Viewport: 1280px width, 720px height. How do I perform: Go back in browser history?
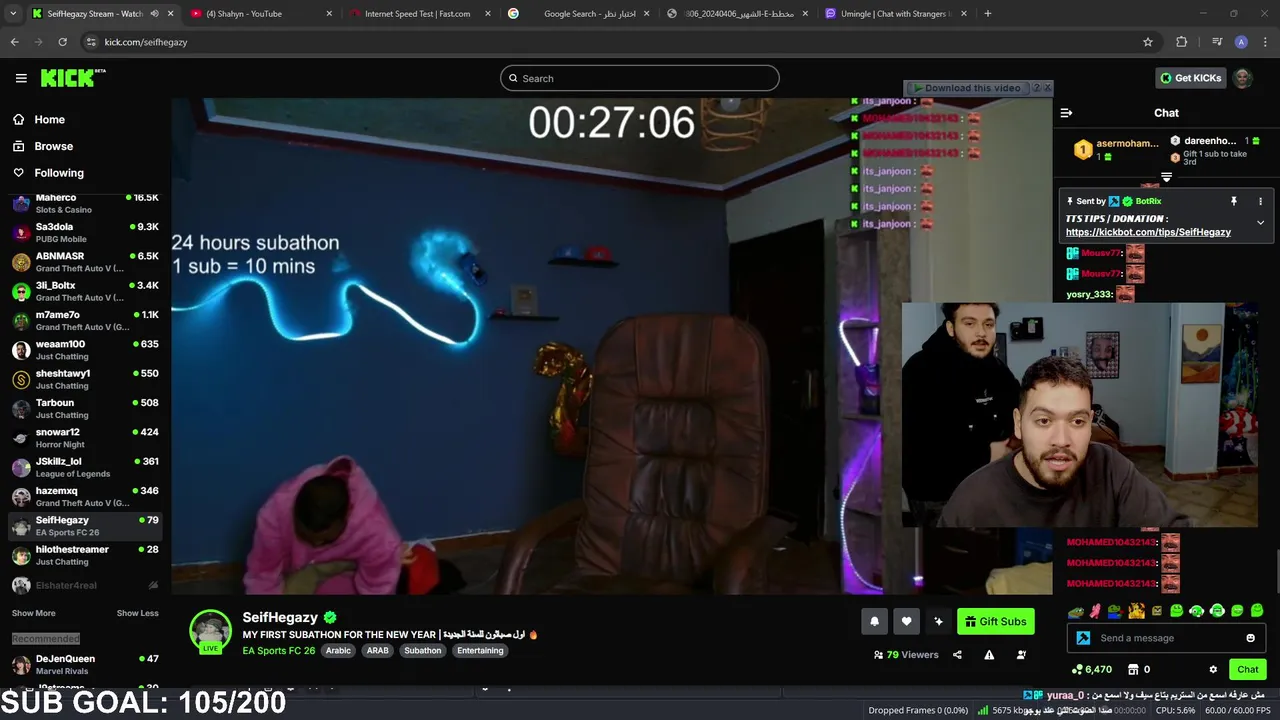14,42
